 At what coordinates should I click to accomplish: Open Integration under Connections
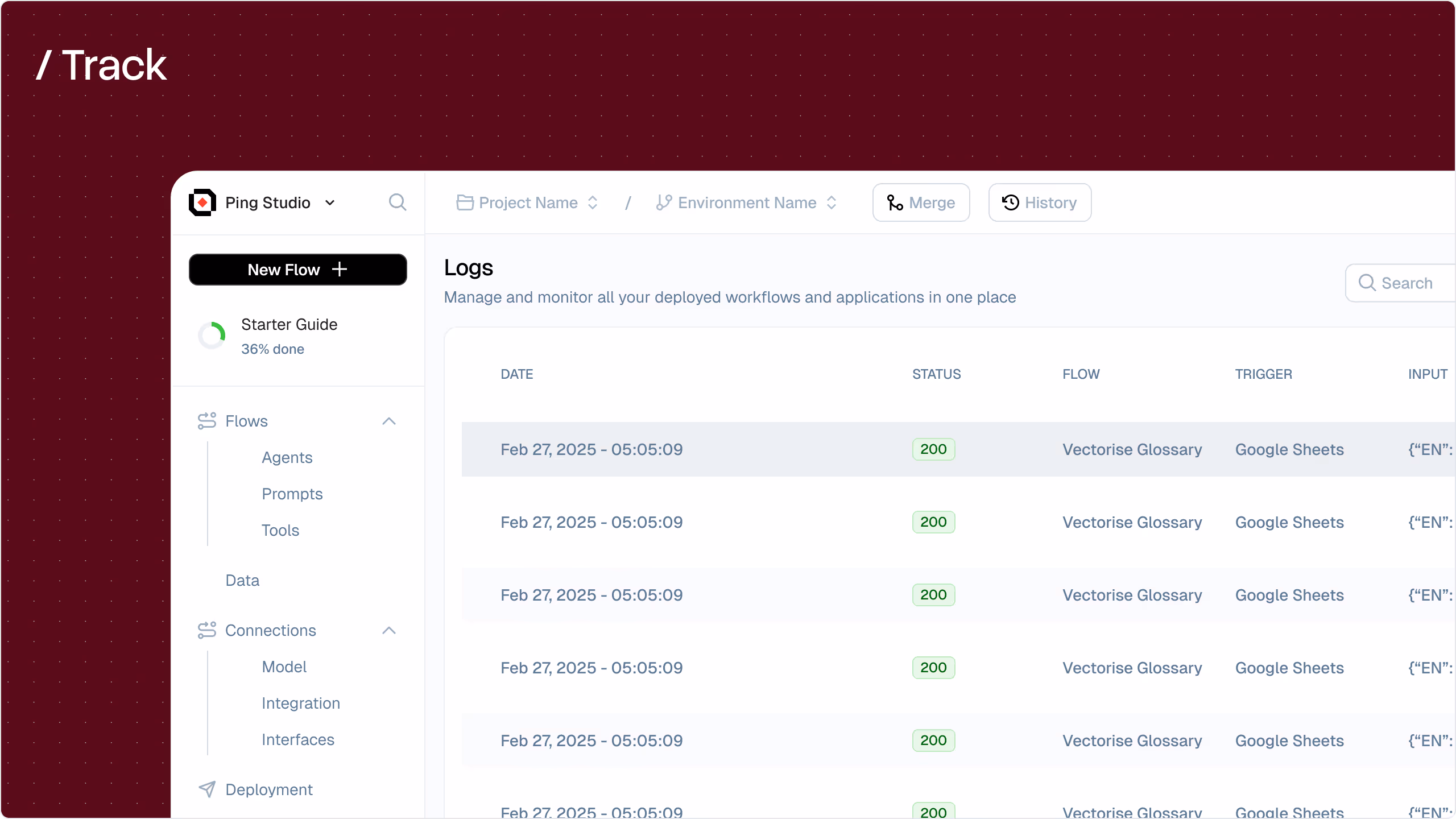tap(301, 704)
